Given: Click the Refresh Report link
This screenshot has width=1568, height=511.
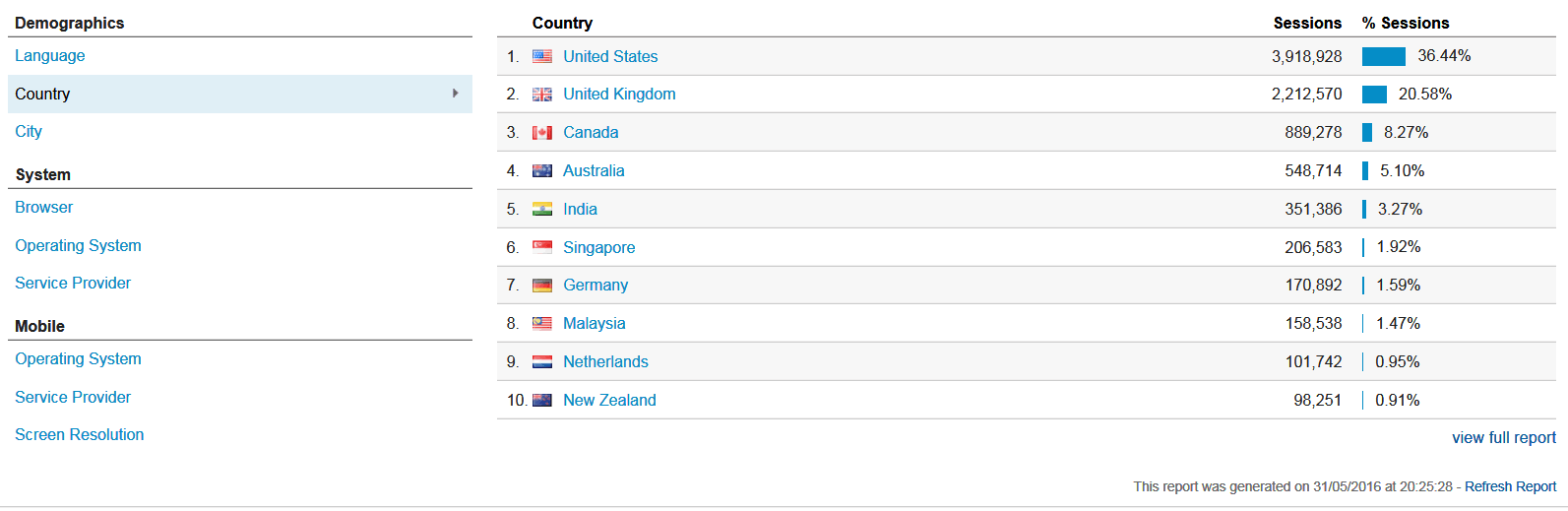Looking at the screenshot, I should (x=1510, y=486).
